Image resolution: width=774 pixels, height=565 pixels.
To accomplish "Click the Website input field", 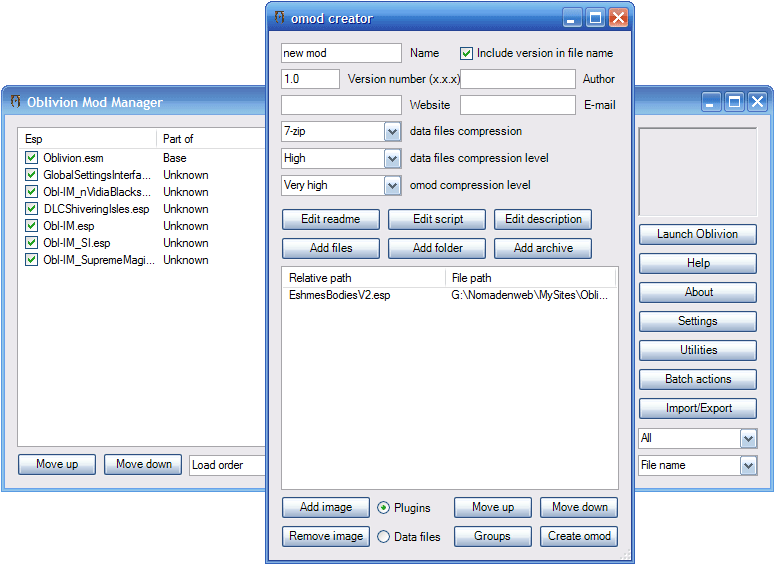I will [x=341, y=105].
